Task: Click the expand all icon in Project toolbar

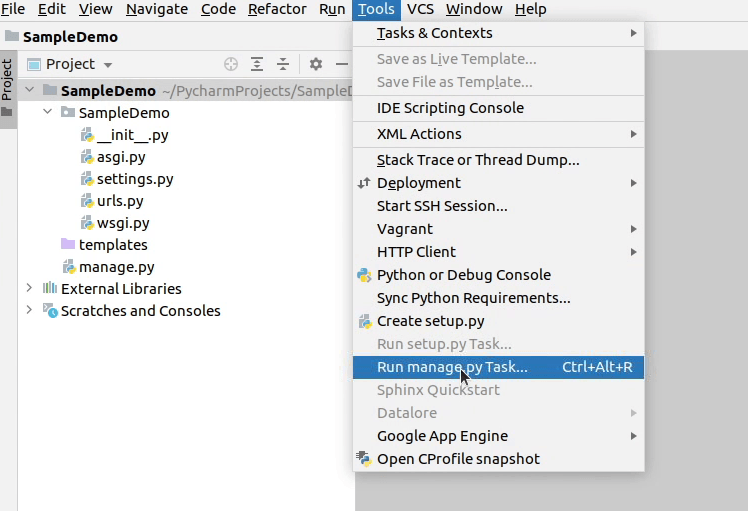Action: [257, 64]
